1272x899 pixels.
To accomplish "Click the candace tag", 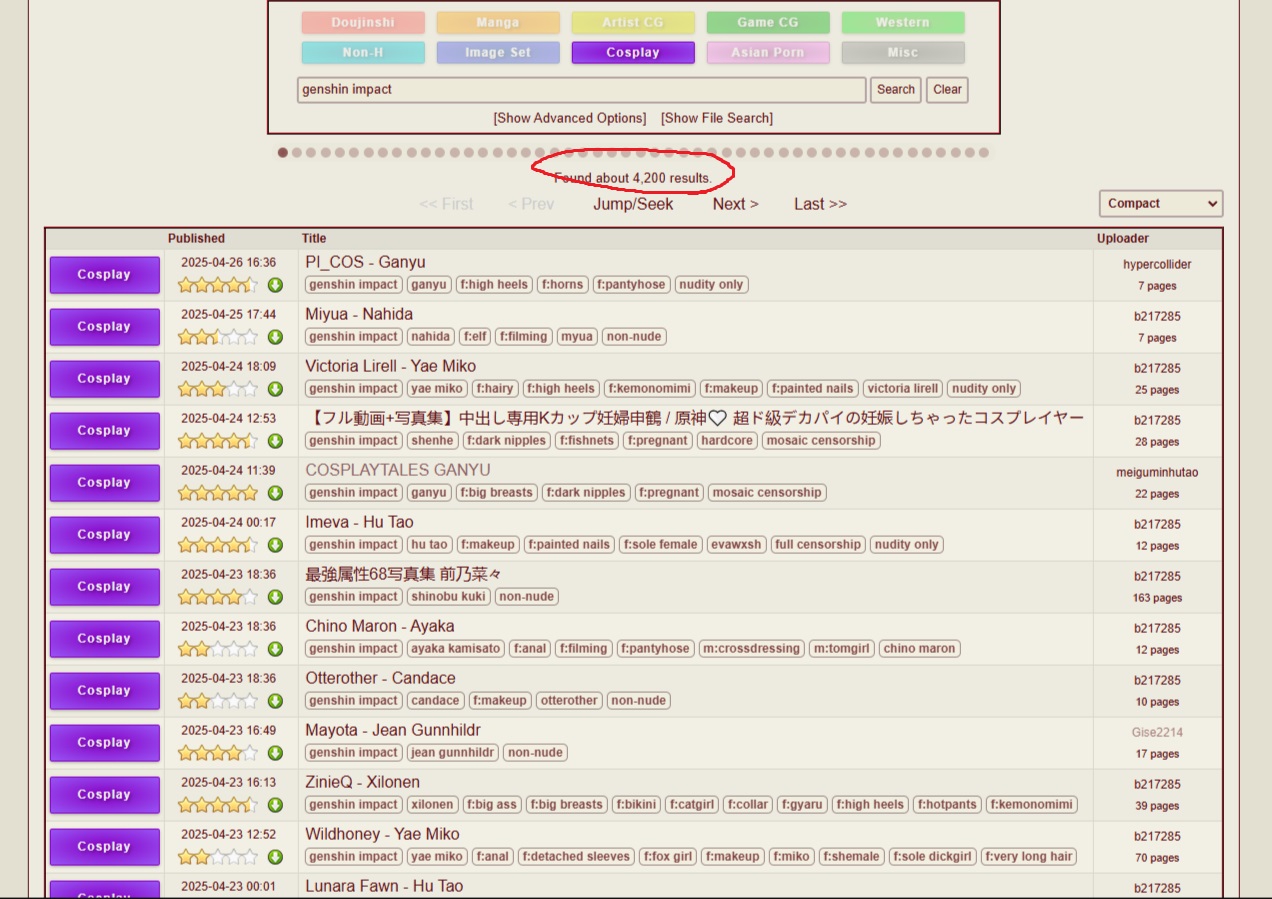I will pos(436,701).
